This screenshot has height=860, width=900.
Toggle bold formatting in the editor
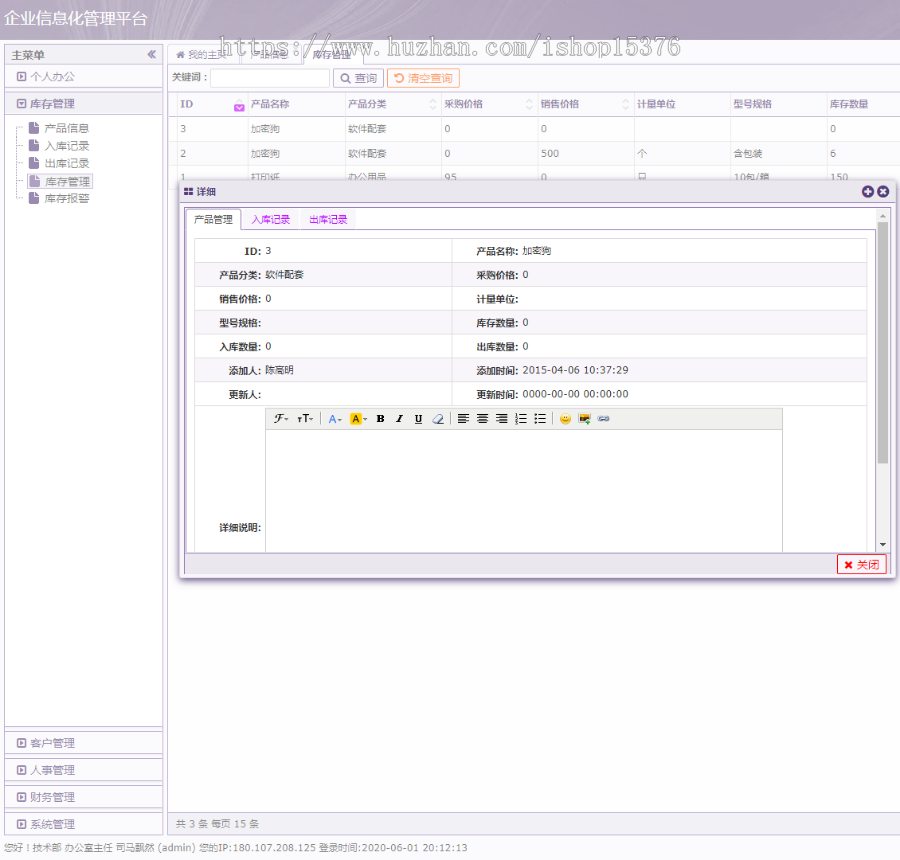point(380,419)
